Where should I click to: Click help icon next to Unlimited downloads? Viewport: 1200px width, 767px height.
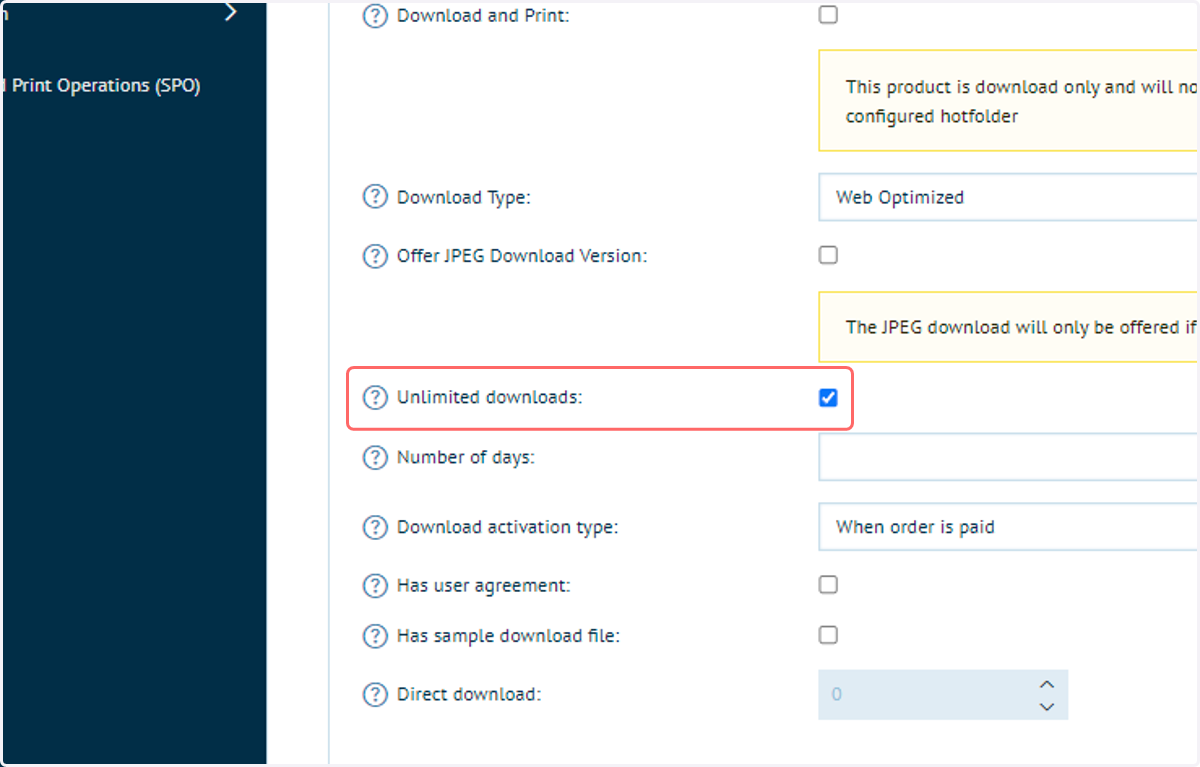(374, 398)
